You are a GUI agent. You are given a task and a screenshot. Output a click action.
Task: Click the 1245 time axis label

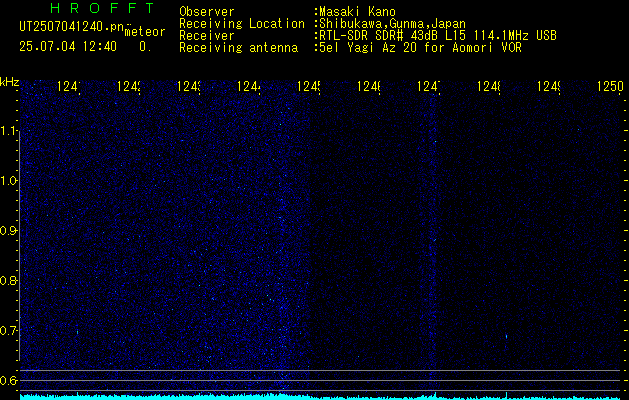point(308,86)
